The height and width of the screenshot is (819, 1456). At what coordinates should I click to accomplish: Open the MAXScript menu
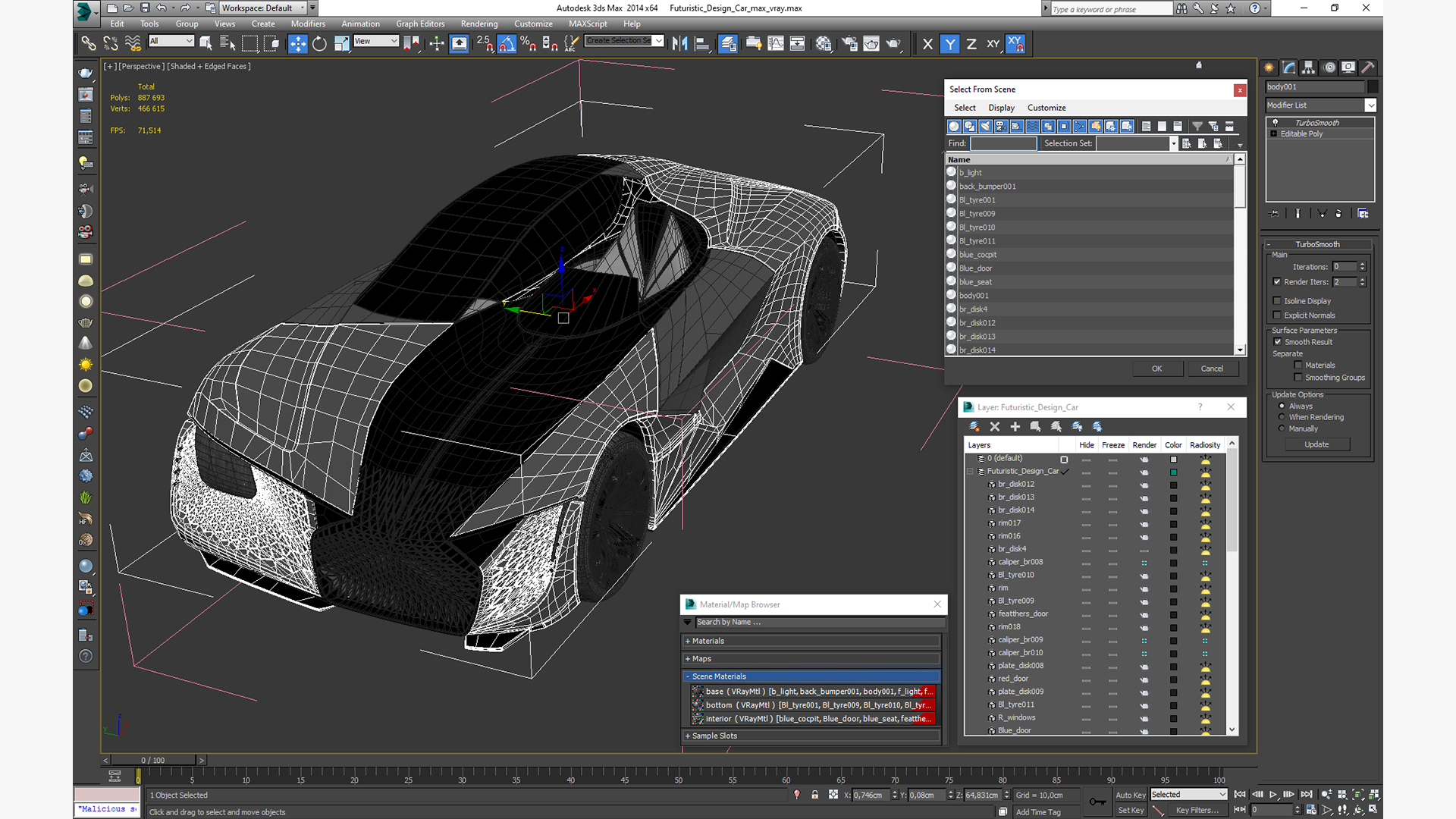pyautogui.click(x=588, y=24)
